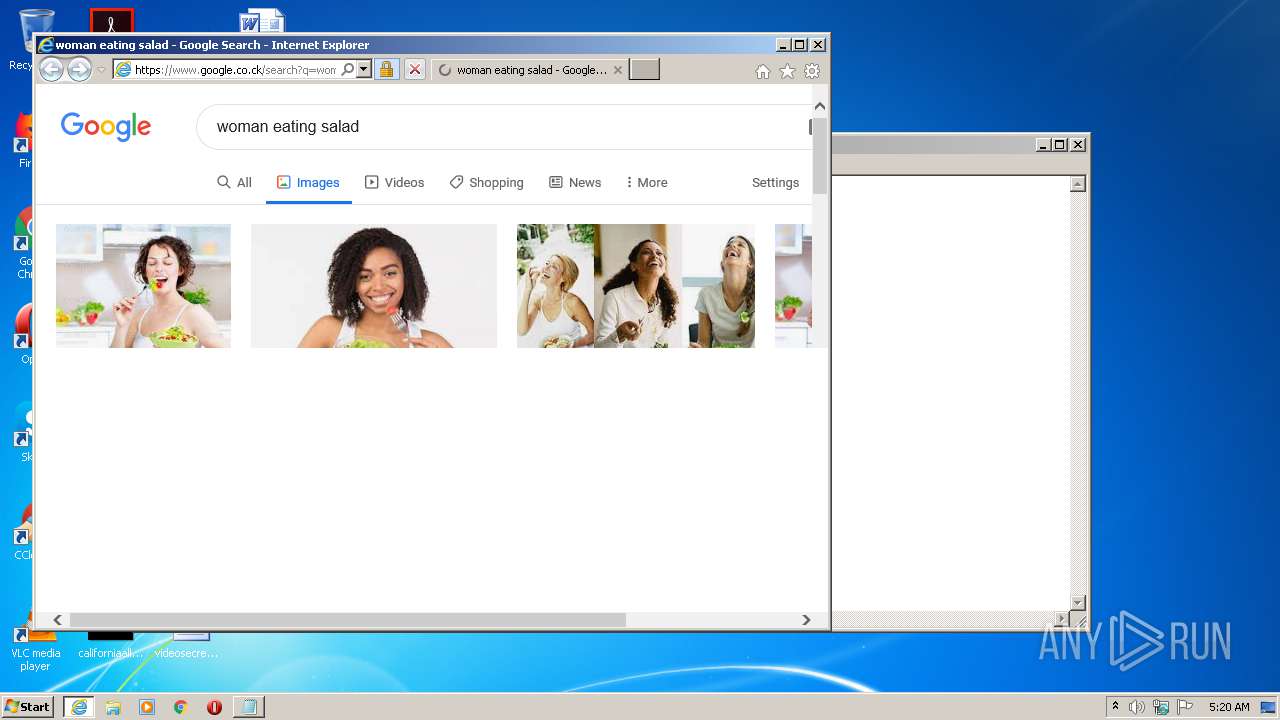The width and height of the screenshot is (1280, 720).
Task: Click the horizontal scrollbar thumb
Action: pos(347,620)
